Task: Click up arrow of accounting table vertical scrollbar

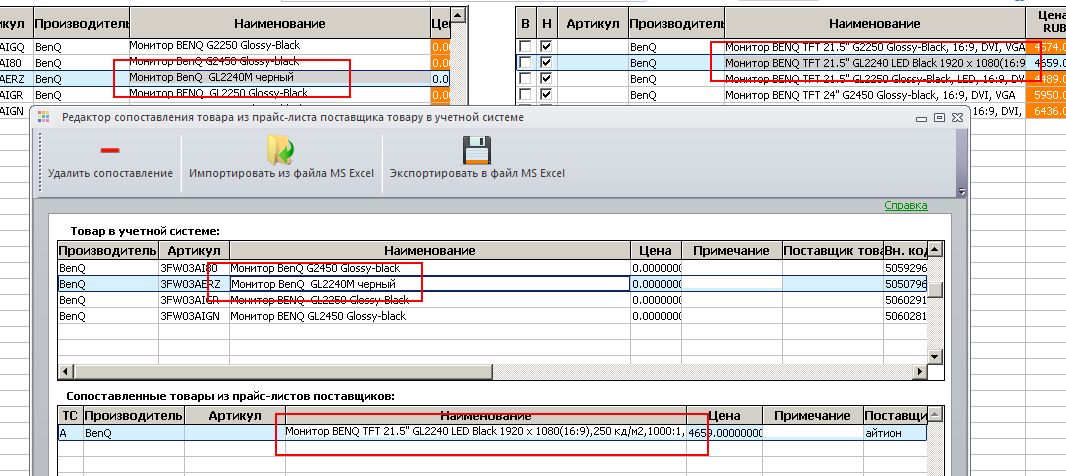Action: (935, 250)
